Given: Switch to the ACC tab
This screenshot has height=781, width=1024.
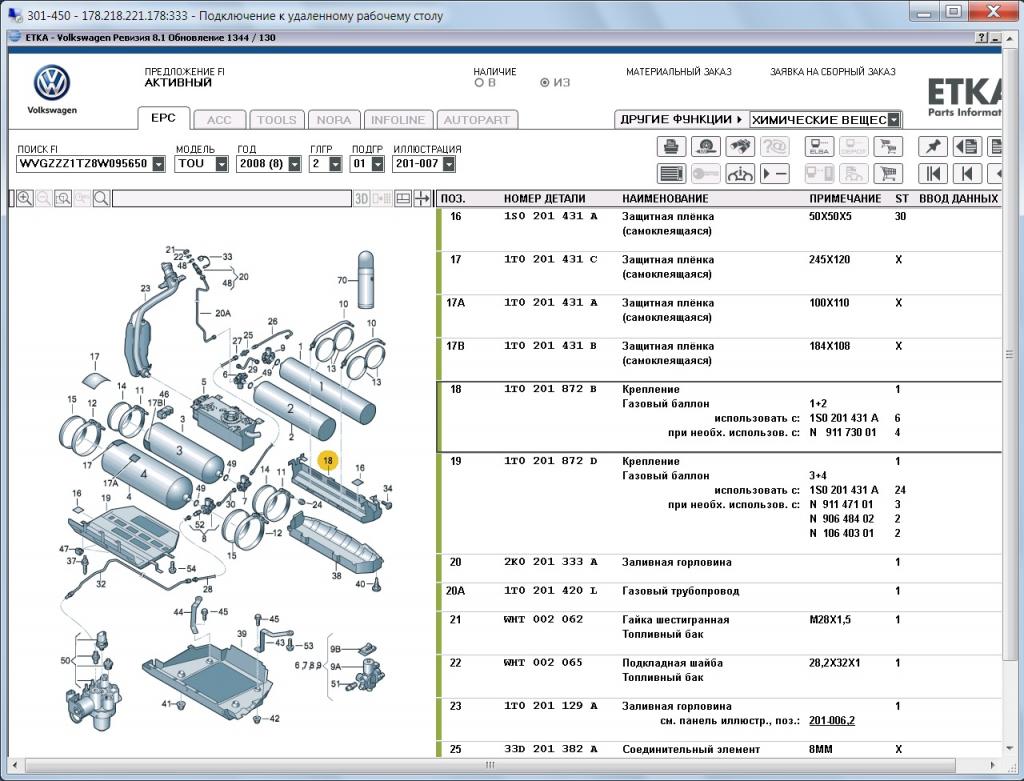Looking at the screenshot, I should [x=219, y=120].
